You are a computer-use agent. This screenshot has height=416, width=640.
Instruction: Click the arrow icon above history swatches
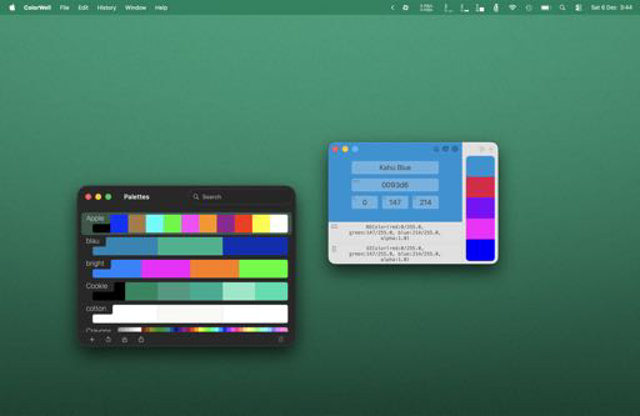pyautogui.click(x=482, y=149)
